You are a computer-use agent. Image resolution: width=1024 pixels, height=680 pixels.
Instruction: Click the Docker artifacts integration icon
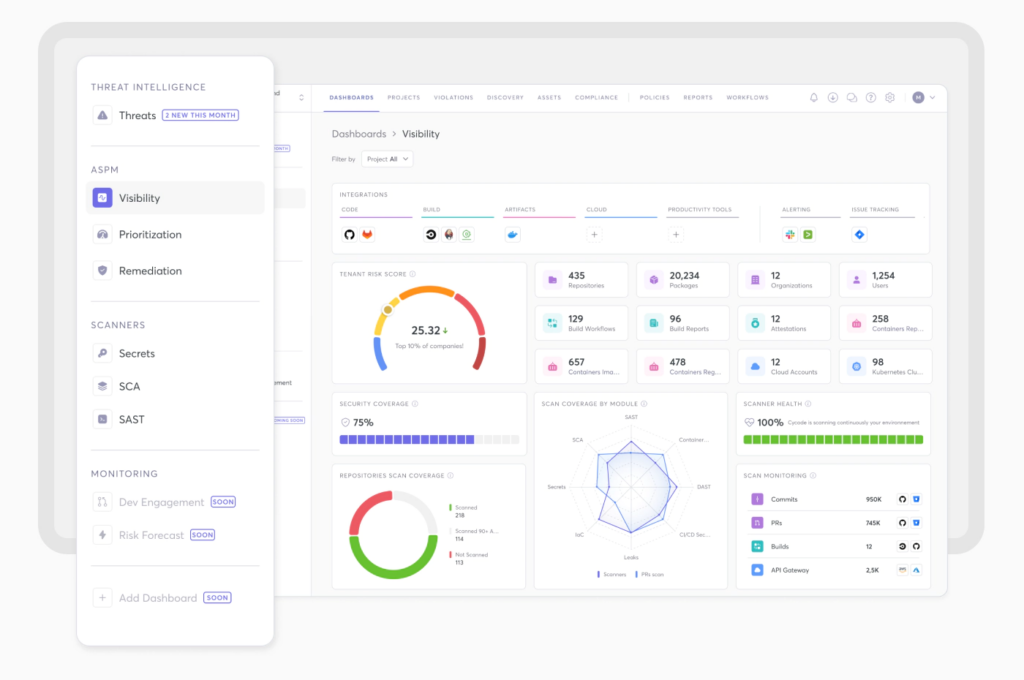[513, 235]
